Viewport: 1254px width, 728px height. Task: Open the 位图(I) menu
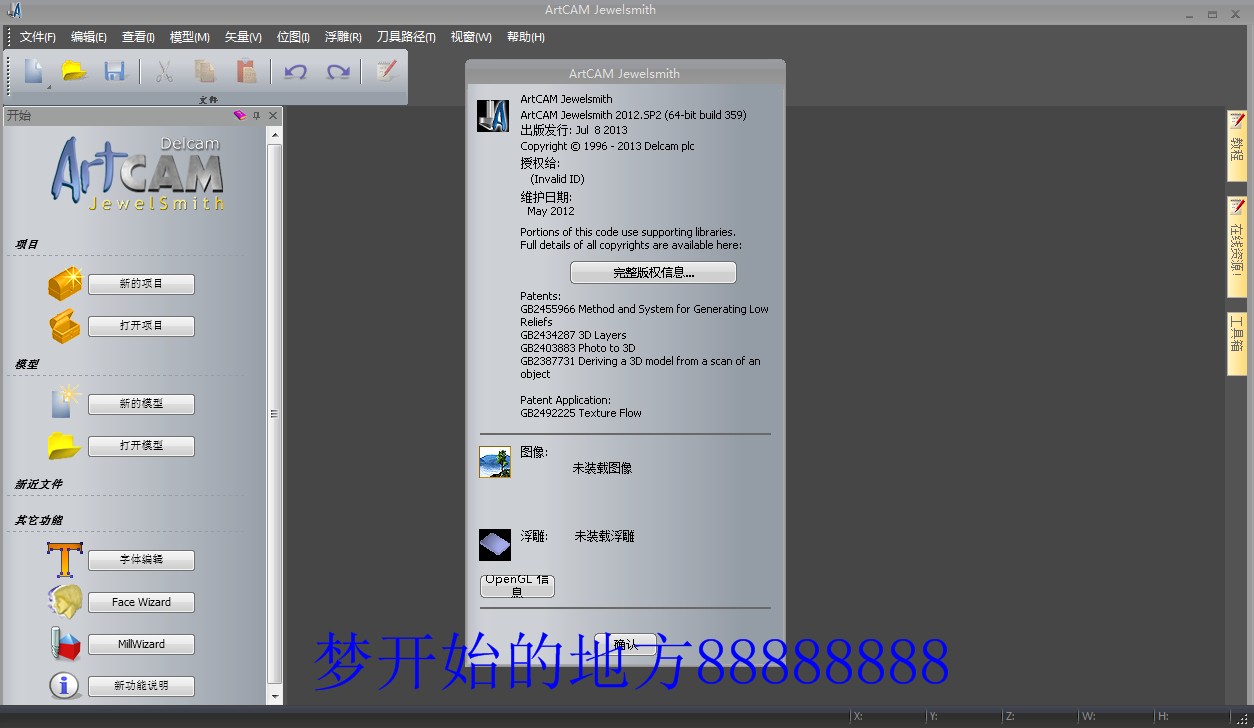[293, 37]
